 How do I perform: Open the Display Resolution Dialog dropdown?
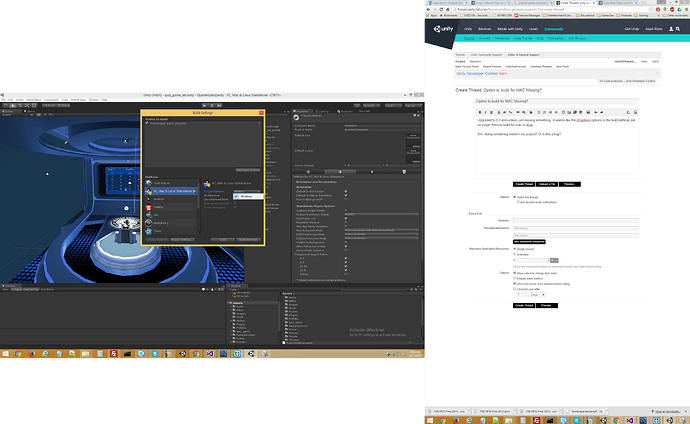381,214
